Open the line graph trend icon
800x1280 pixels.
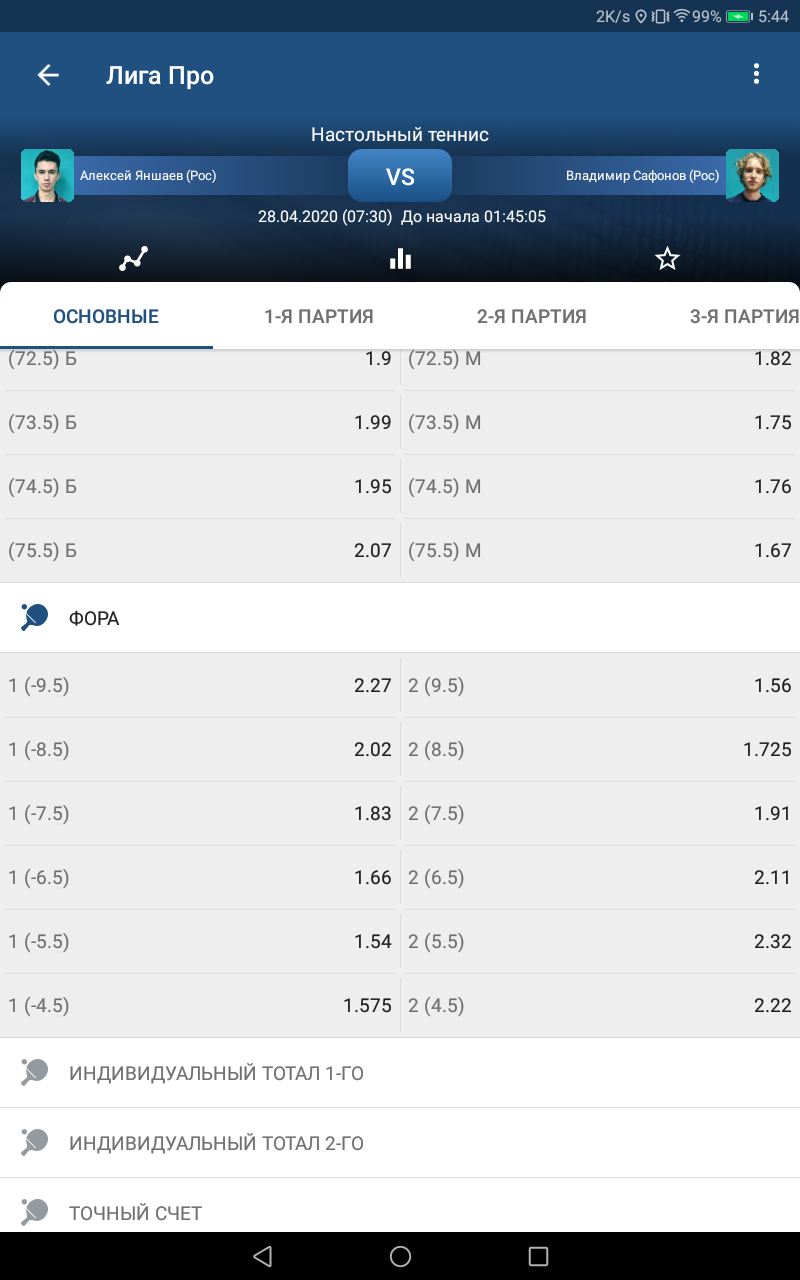pos(133,259)
